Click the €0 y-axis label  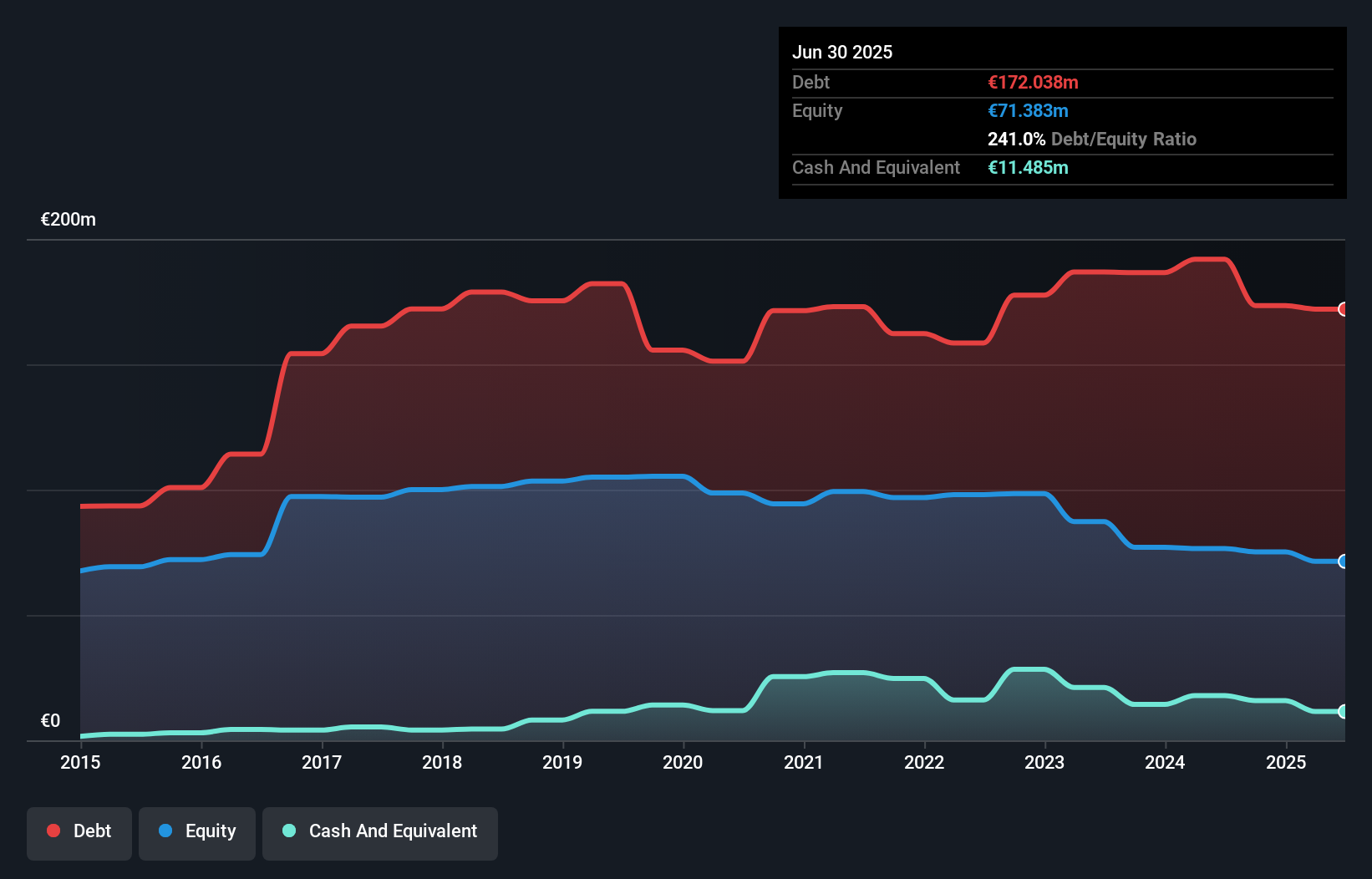tap(51, 720)
